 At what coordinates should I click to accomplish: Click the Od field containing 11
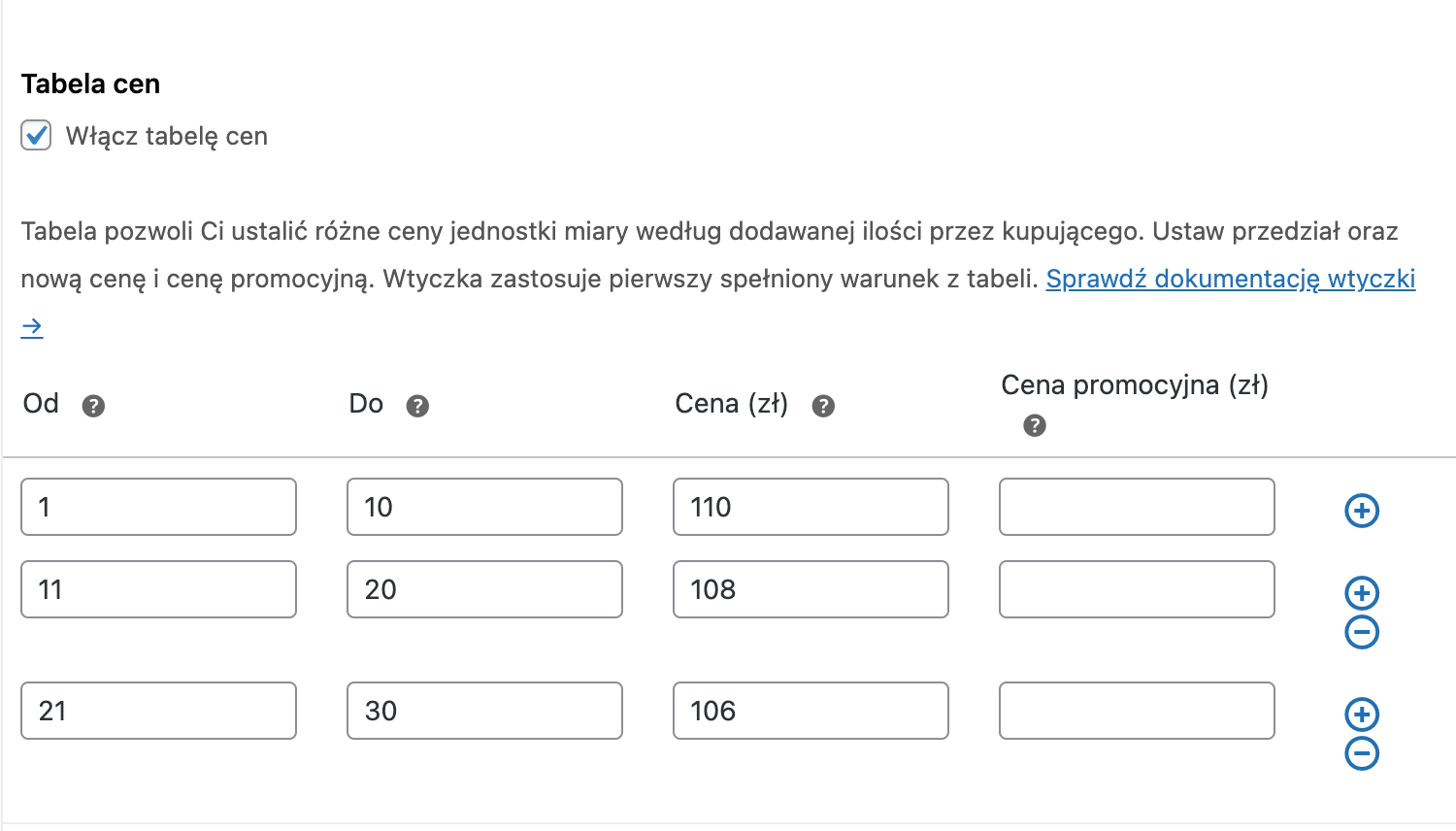(158, 589)
